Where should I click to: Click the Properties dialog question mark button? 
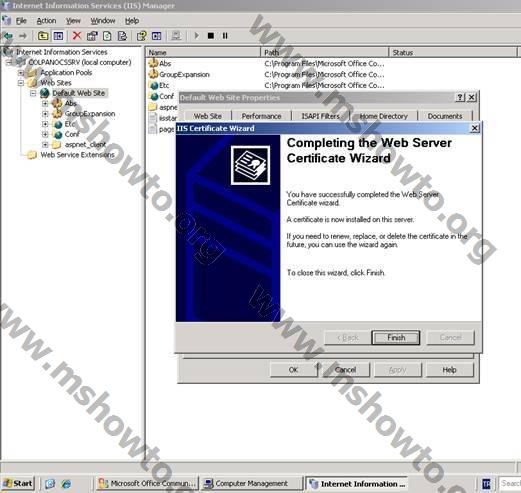click(460, 97)
